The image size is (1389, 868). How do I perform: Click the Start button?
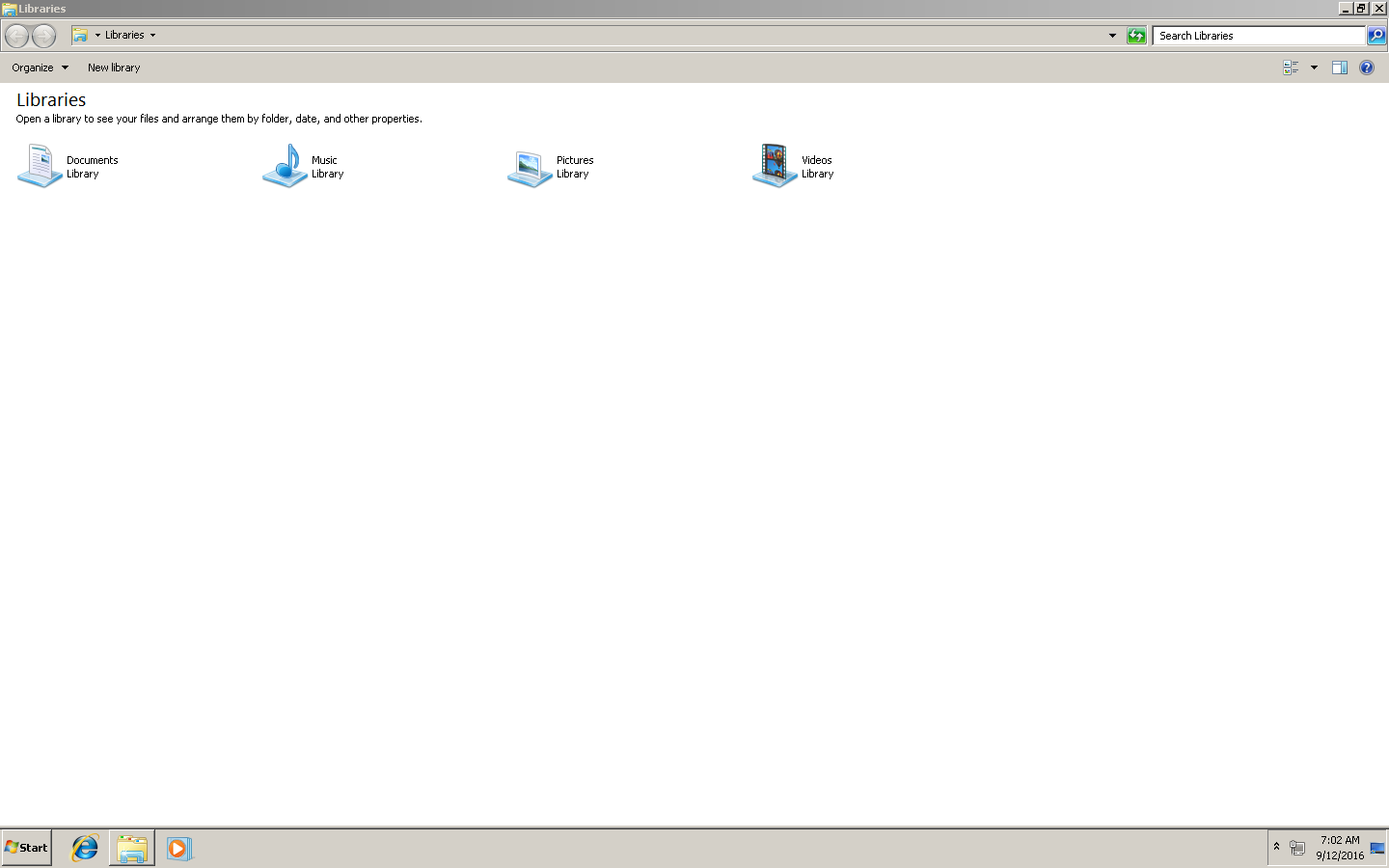coord(27,848)
